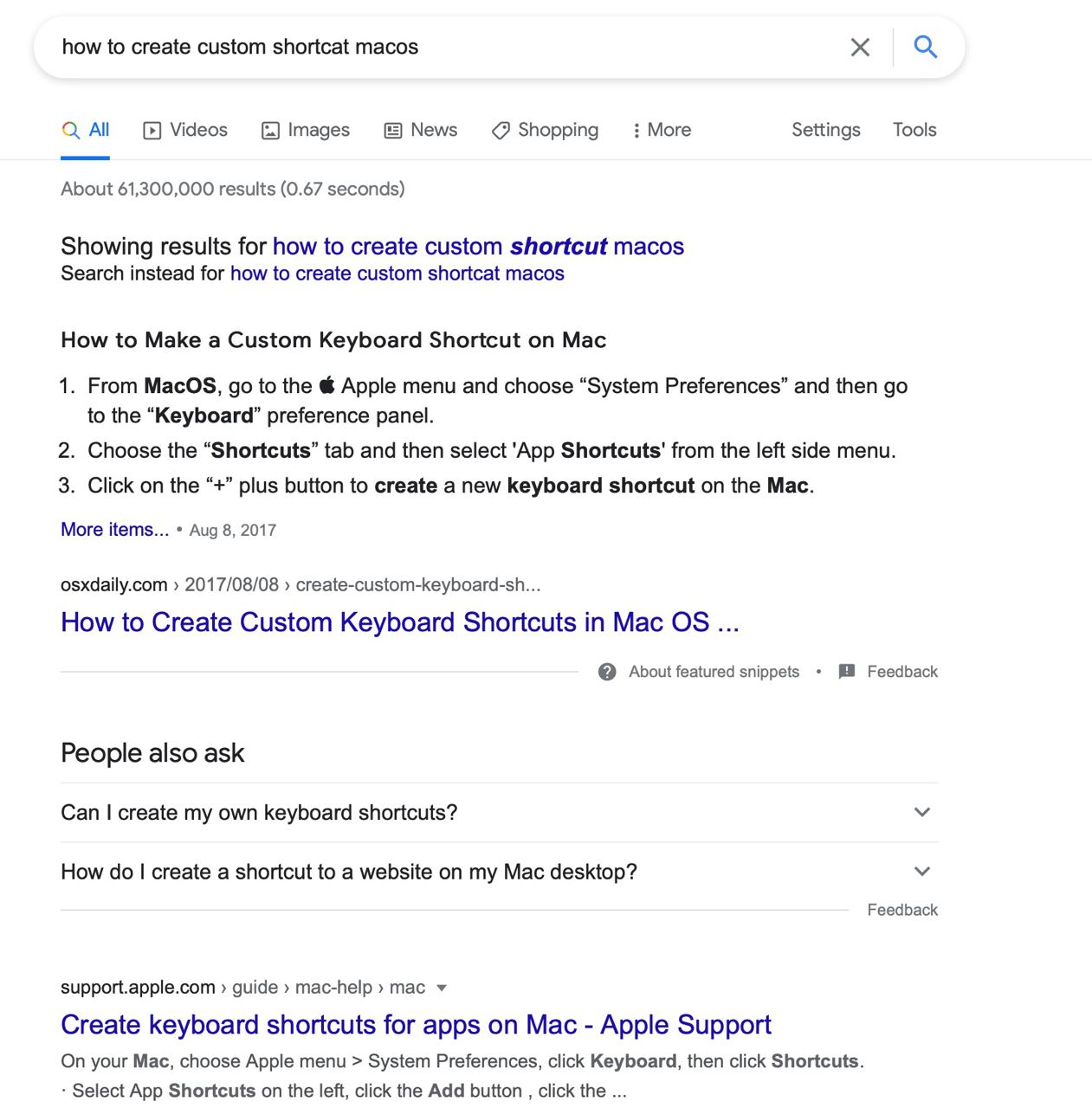Screen dimensions: 1092x1108
Task: Open the "More items..." link
Action: 114,530
